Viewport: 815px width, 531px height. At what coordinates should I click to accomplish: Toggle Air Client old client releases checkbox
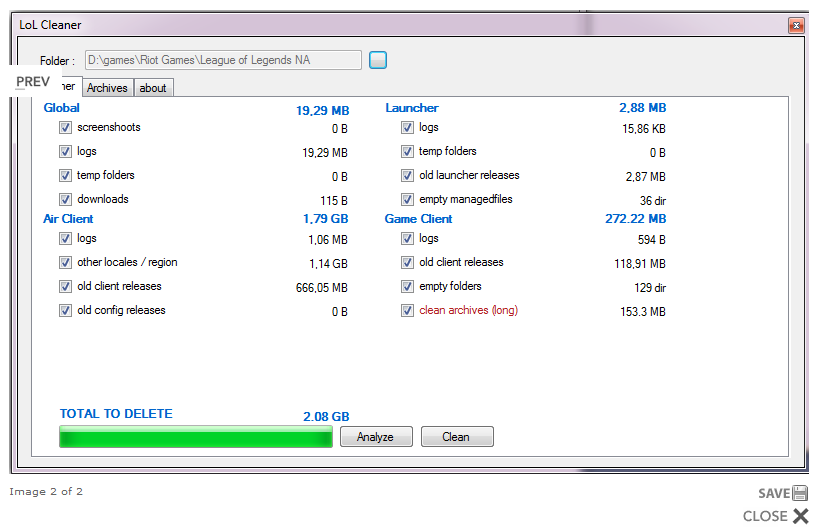click(x=65, y=287)
